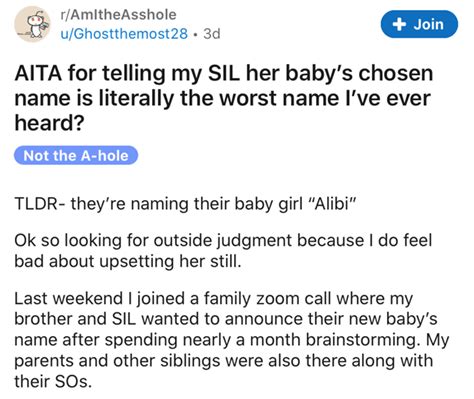Open the AITA post title
Screen dimensions: 474x399
pyautogui.click(x=223, y=98)
